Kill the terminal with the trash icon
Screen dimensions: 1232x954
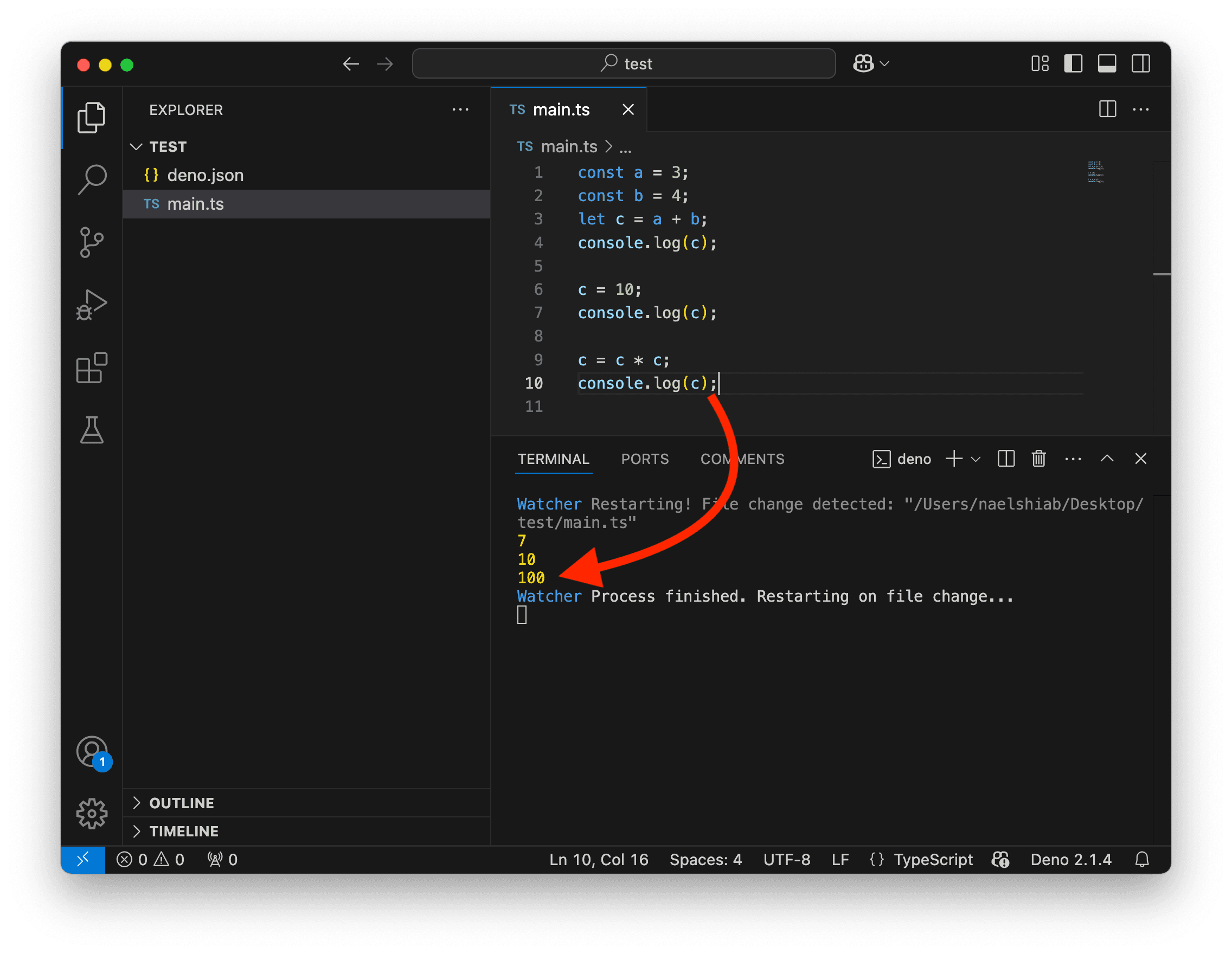point(1038,459)
